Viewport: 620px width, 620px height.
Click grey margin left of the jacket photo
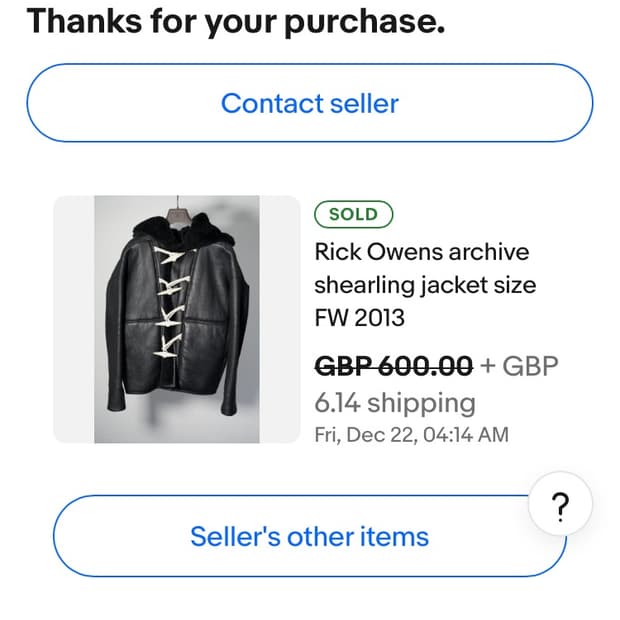pyautogui.click(x=73, y=320)
